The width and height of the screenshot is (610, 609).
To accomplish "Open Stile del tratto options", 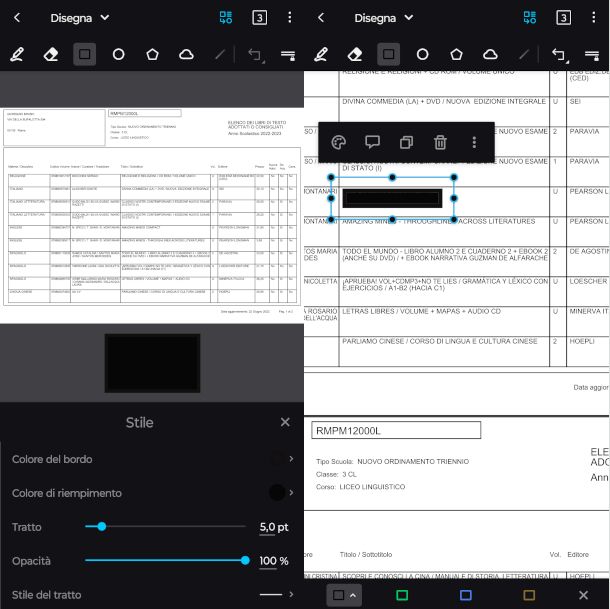I will (152, 595).
